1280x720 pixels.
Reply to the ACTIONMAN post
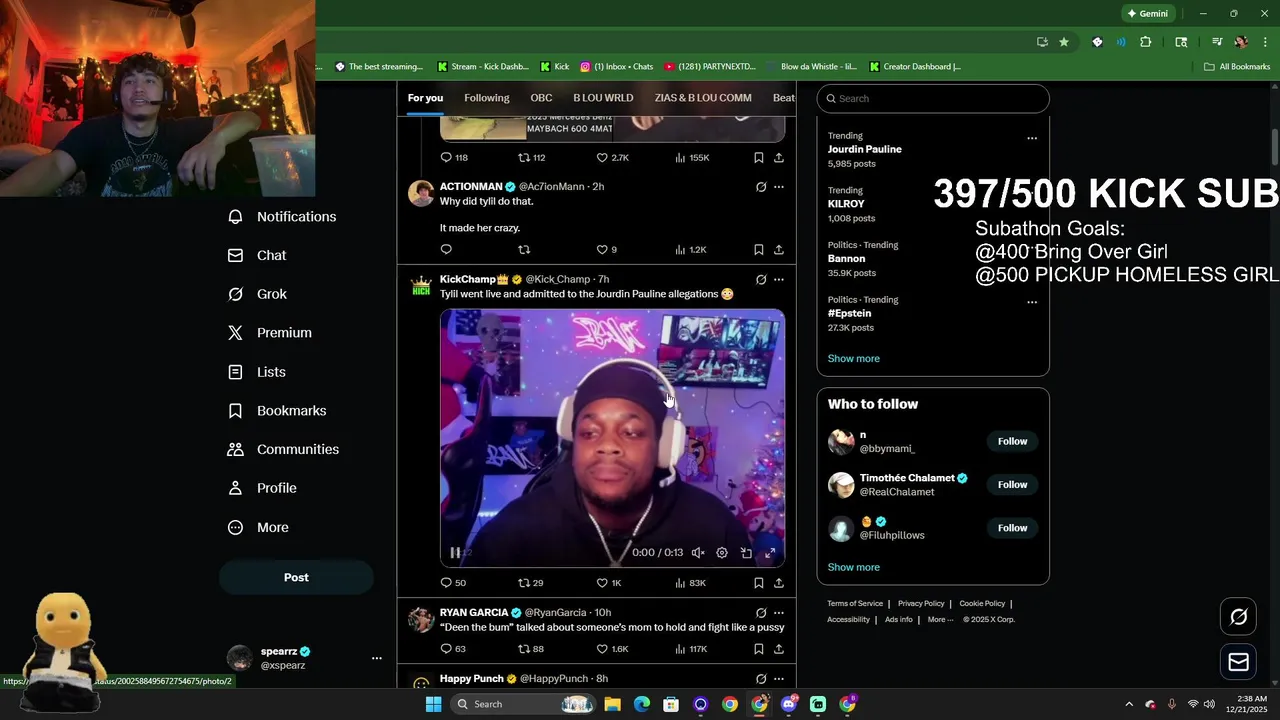point(446,250)
